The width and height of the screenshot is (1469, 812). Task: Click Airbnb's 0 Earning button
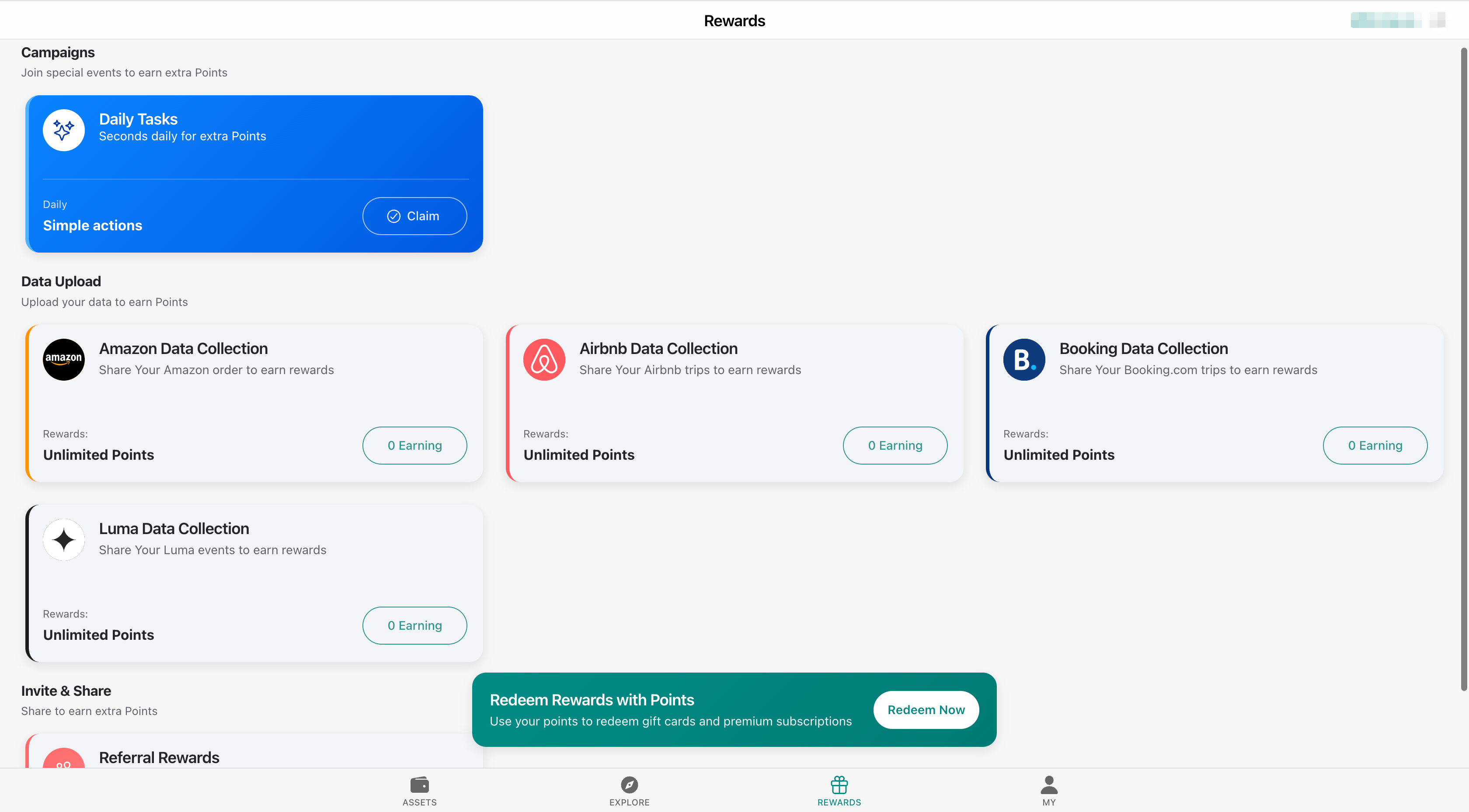(895, 445)
